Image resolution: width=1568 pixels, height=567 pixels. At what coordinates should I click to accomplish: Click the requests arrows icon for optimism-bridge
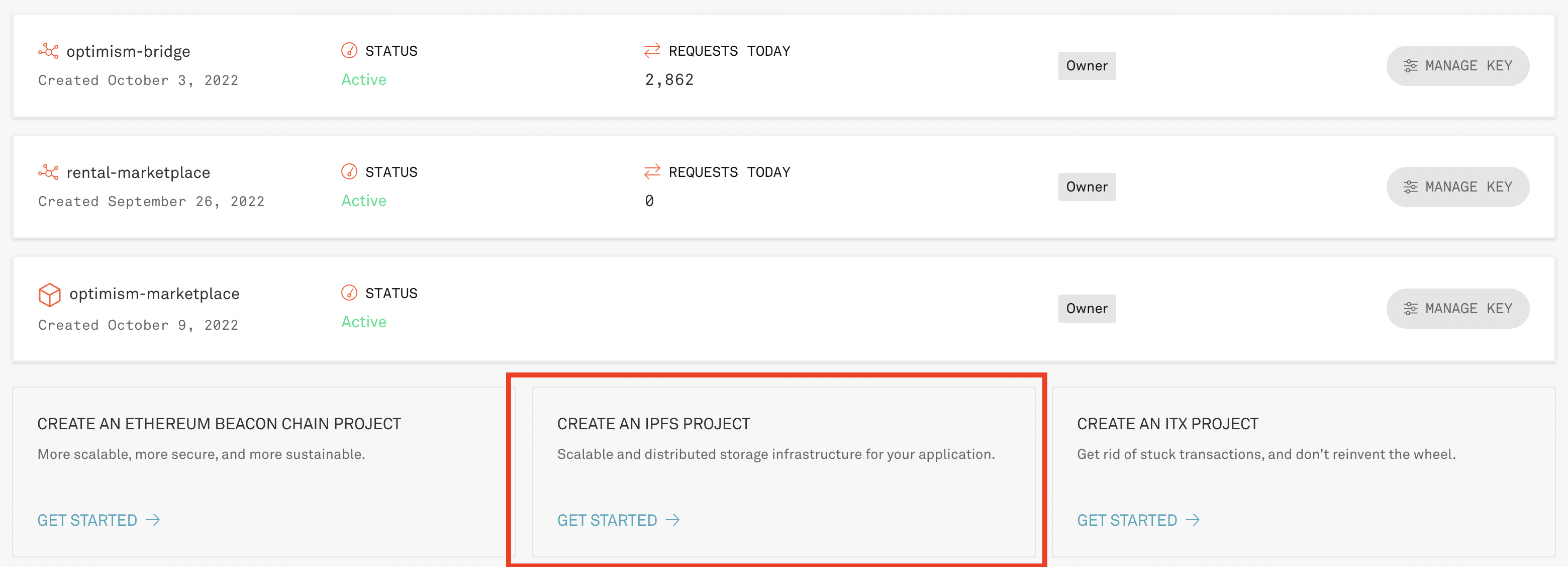(x=651, y=51)
